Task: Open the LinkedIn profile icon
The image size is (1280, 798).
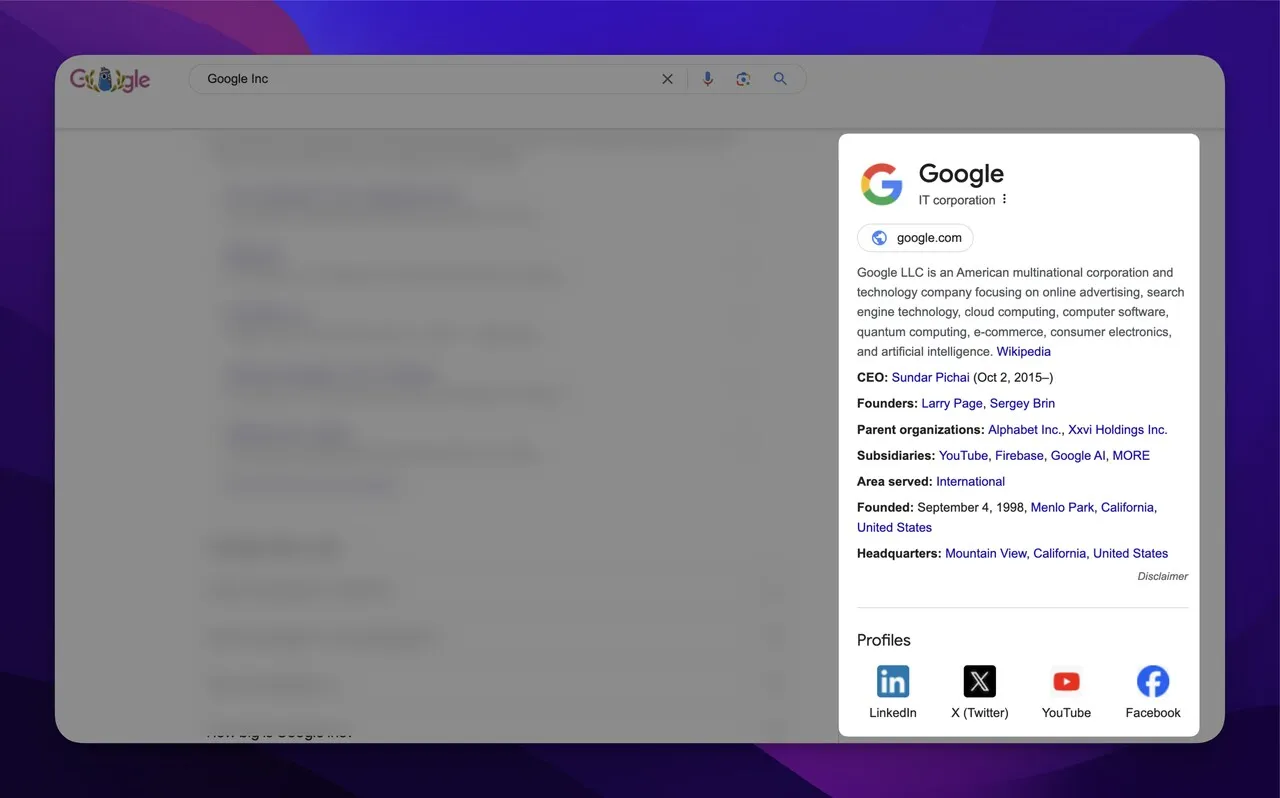Action: 893,681
